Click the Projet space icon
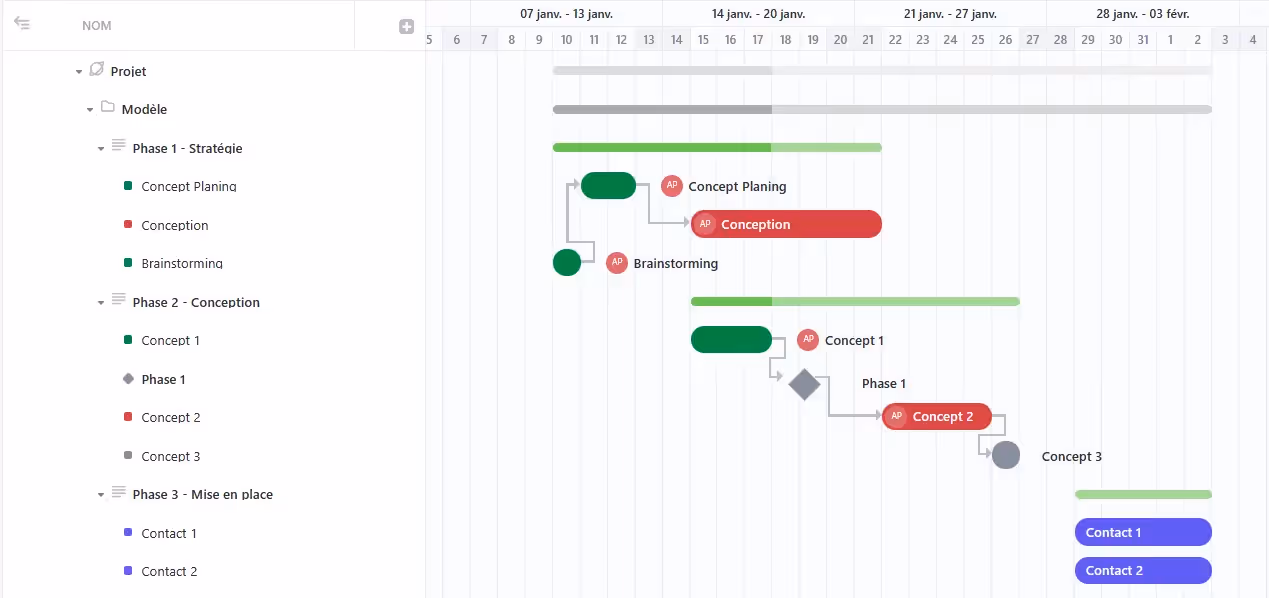The height and width of the screenshot is (598, 1269). click(97, 70)
